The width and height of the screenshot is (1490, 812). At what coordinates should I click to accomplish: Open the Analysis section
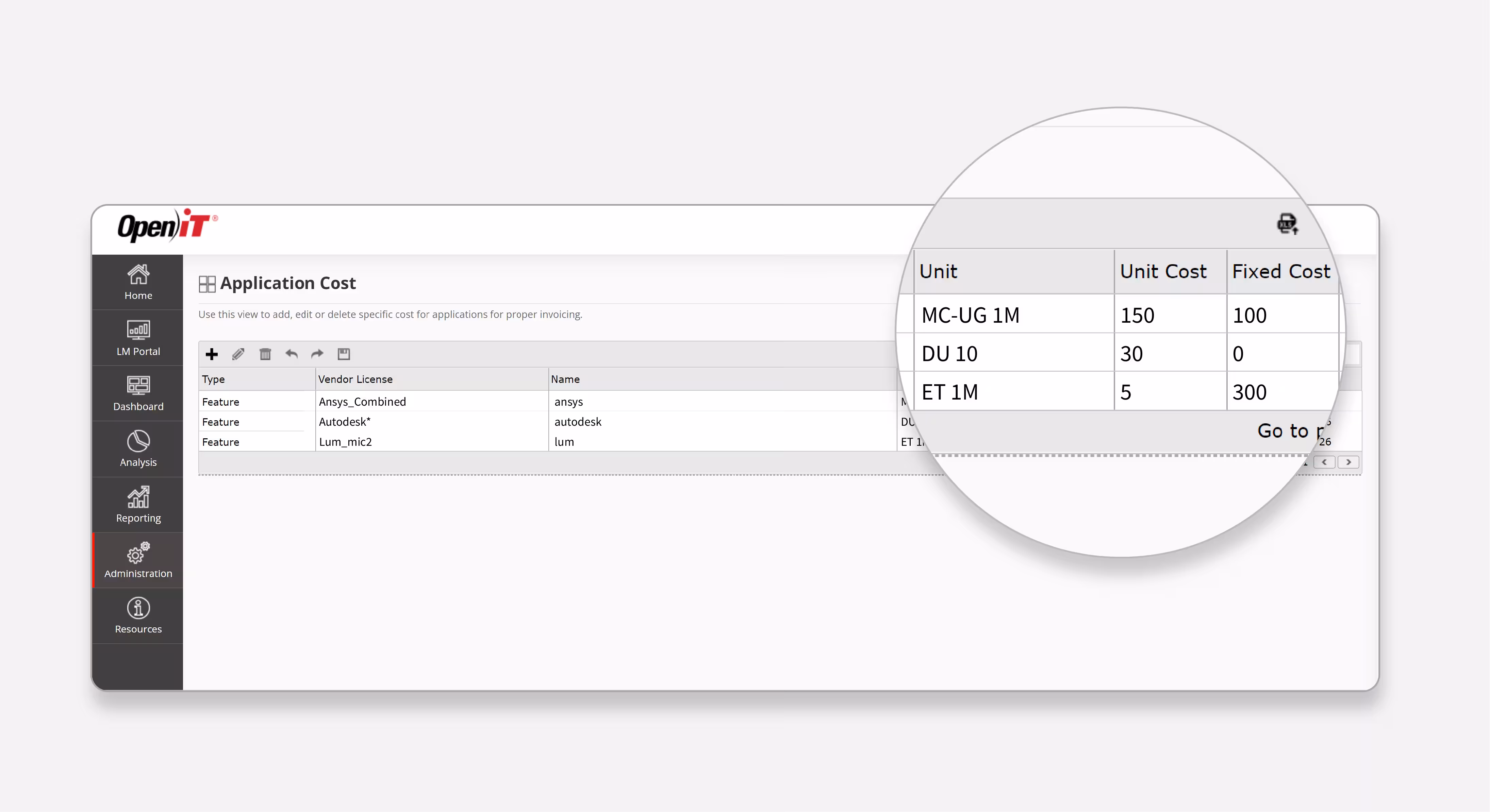point(138,449)
